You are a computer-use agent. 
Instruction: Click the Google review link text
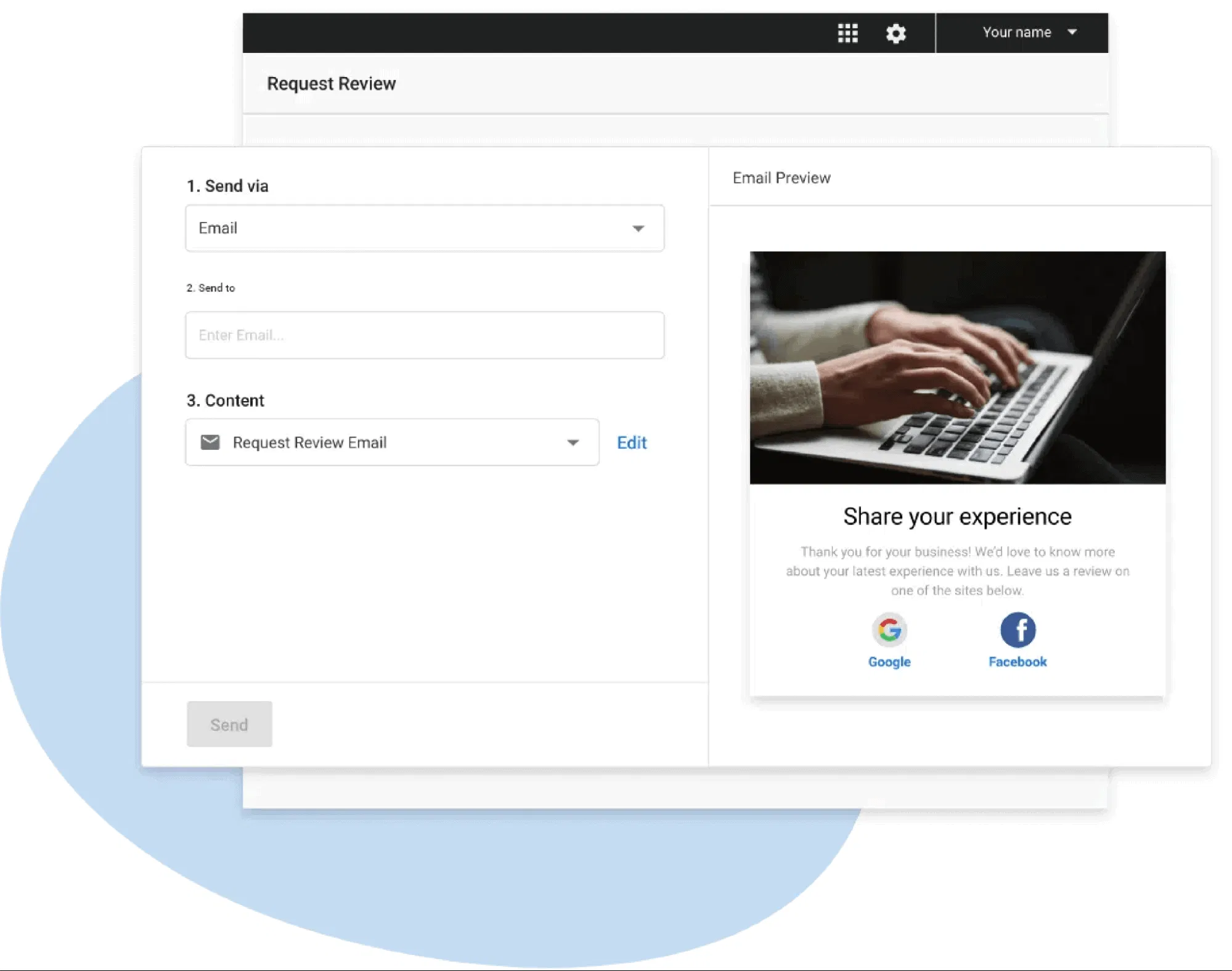coord(889,662)
